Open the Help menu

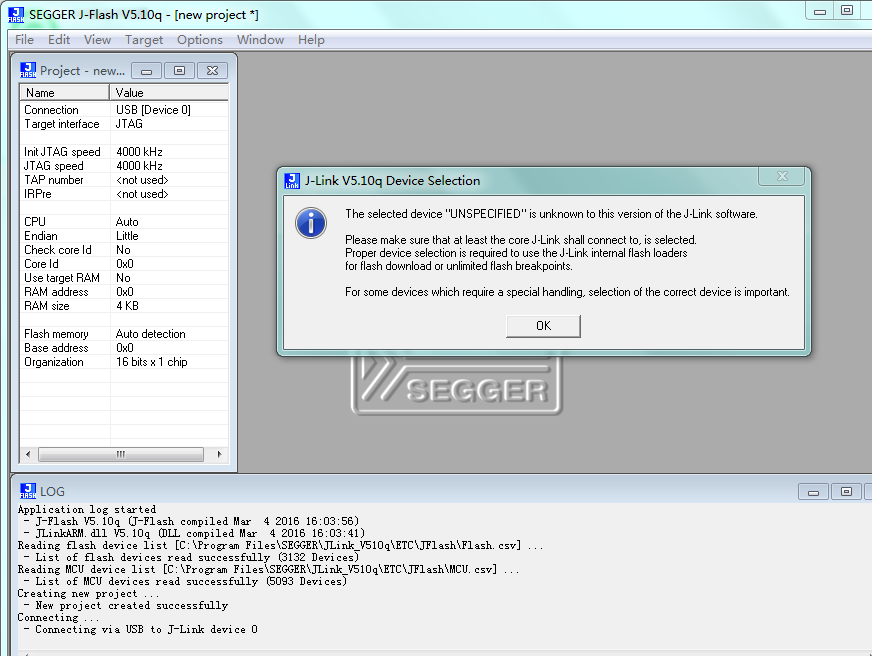tap(311, 40)
